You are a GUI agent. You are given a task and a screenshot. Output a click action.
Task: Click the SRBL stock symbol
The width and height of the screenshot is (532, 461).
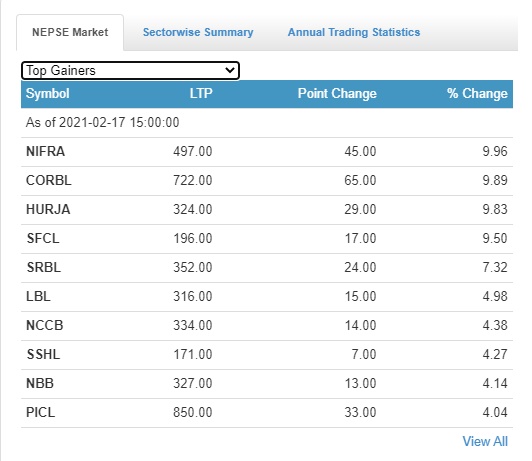44,267
